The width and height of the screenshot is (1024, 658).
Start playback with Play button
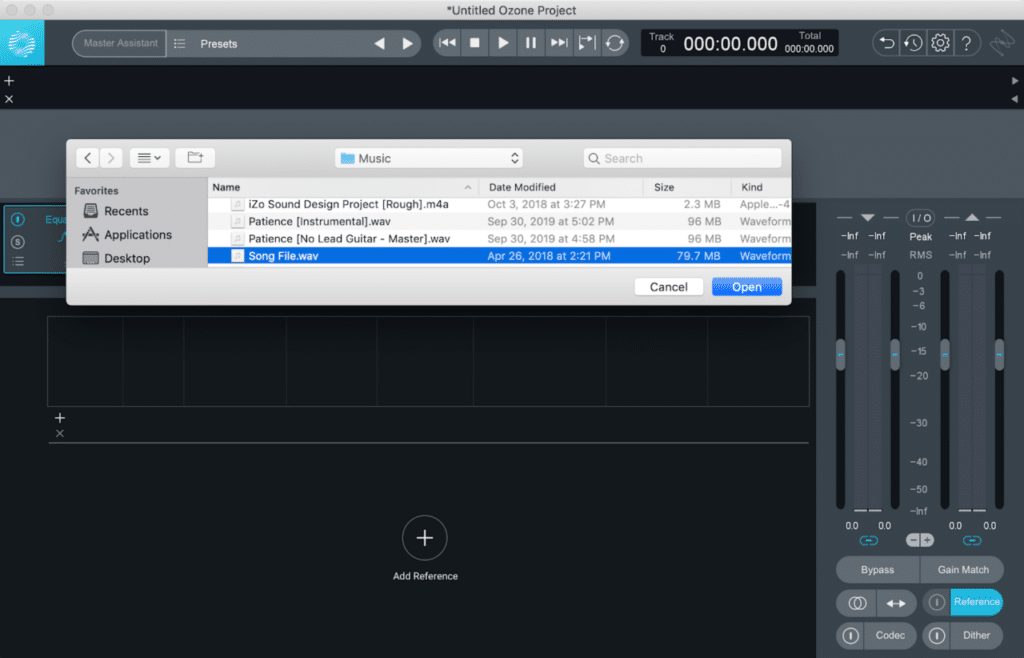pos(503,43)
